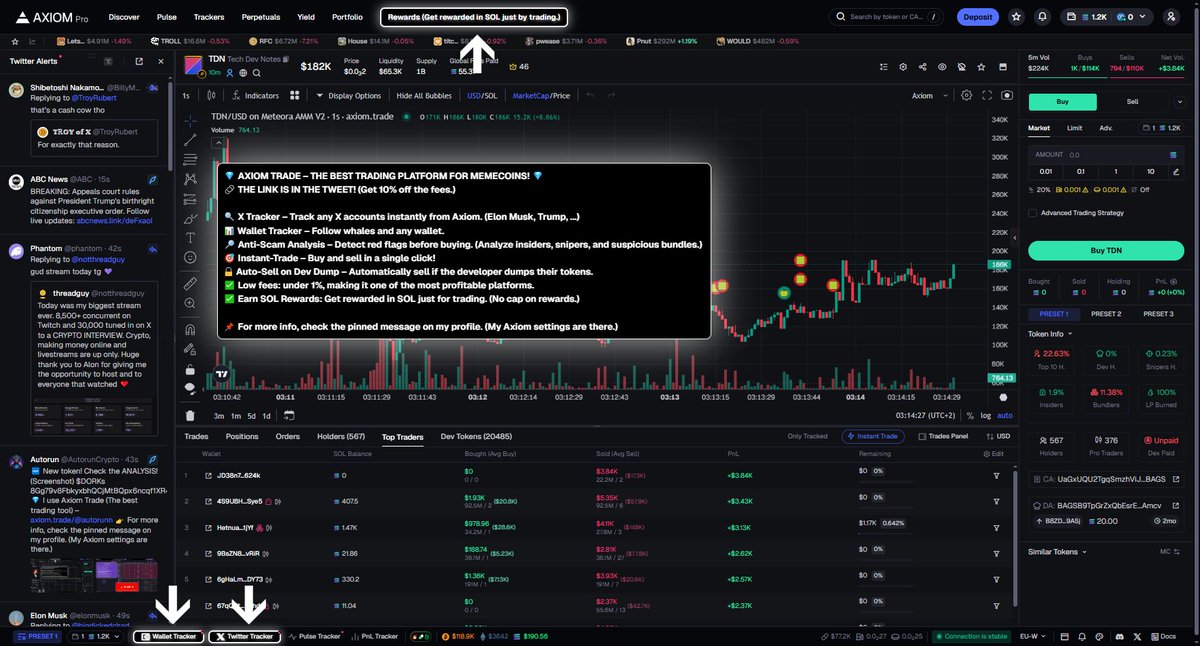The height and width of the screenshot is (646, 1200).
Task: Select the 5d timeframe range
Action: [252, 416]
